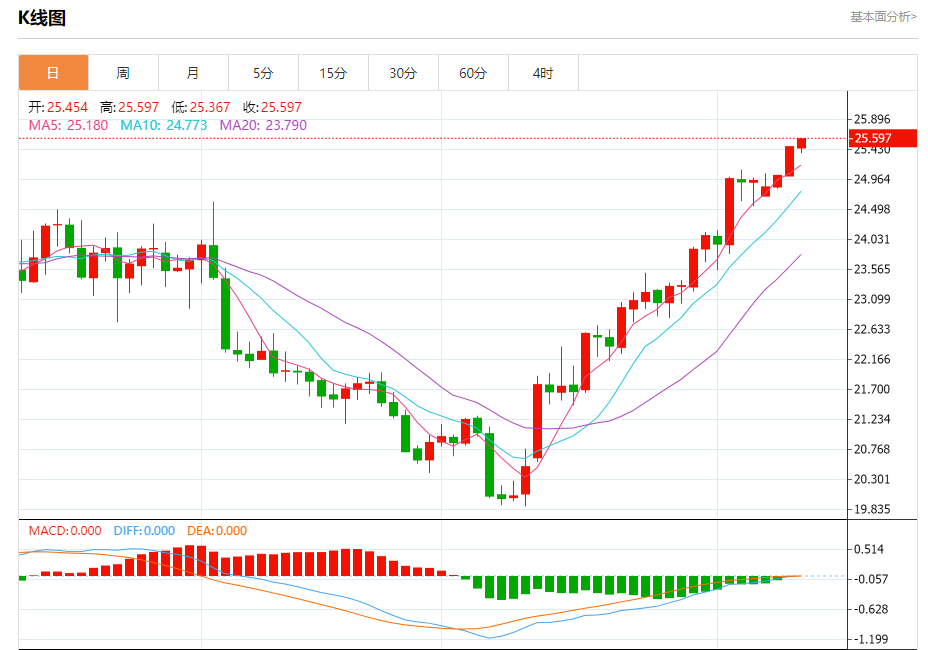This screenshot has width=928, height=650.
Task: Click the -0.057 MACD axis label
Action: 871,579
